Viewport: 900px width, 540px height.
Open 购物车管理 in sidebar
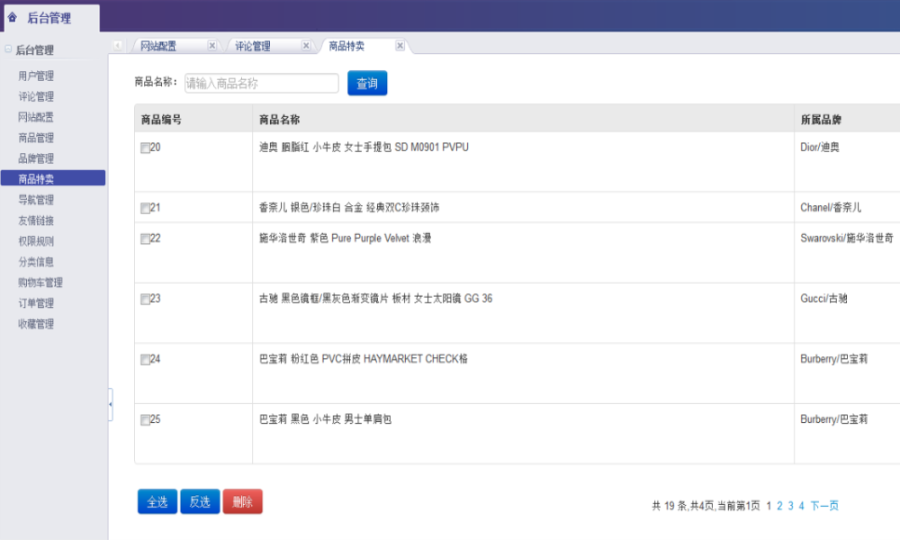click(40, 282)
